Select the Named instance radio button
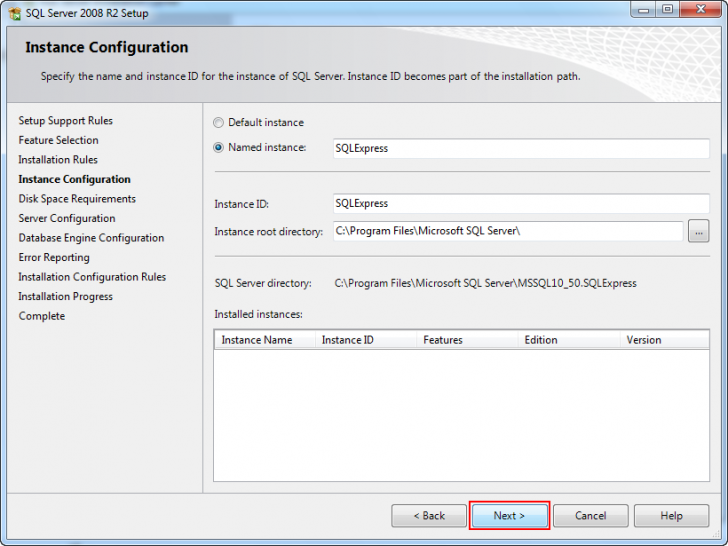Screen dimensions: 728x546 218,148
